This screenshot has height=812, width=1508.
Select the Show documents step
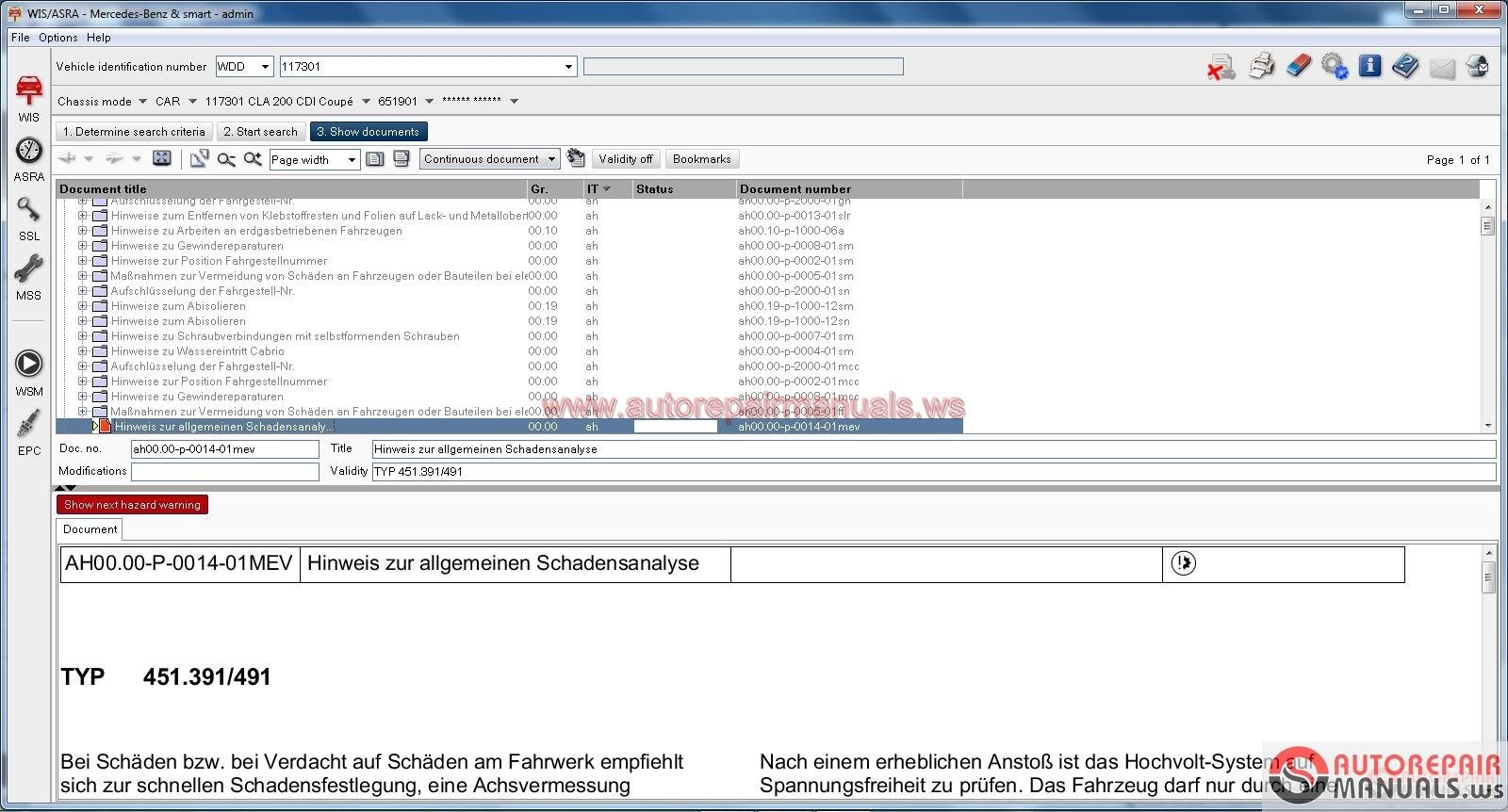click(x=369, y=132)
